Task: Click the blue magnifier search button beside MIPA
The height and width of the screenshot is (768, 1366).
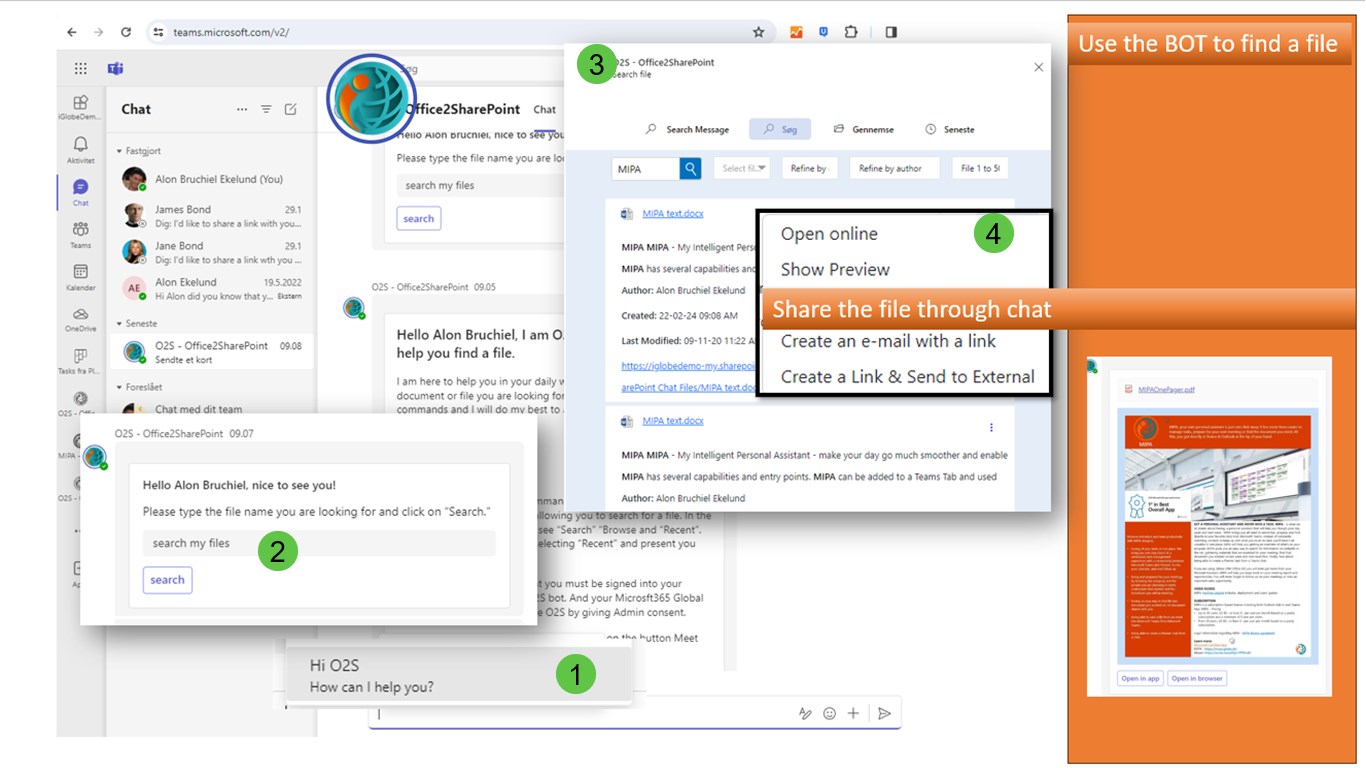Action: tap(690, 169)
